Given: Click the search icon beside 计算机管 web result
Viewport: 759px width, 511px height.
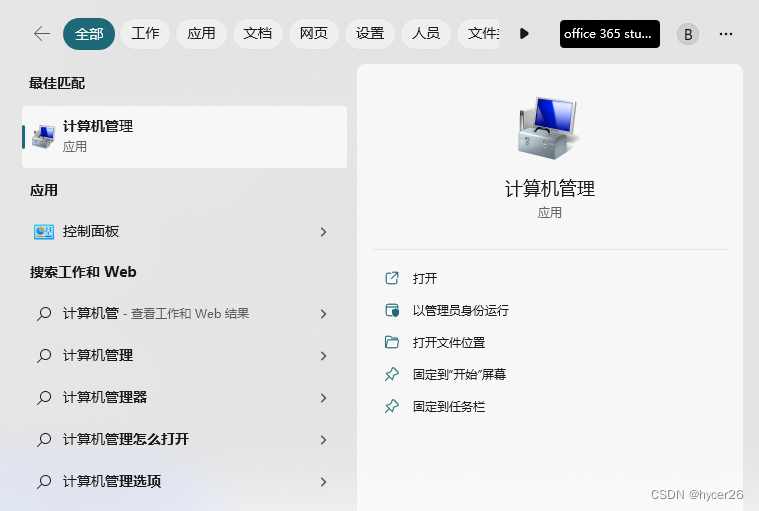Looking at the screenshot, I should point(44,314).
